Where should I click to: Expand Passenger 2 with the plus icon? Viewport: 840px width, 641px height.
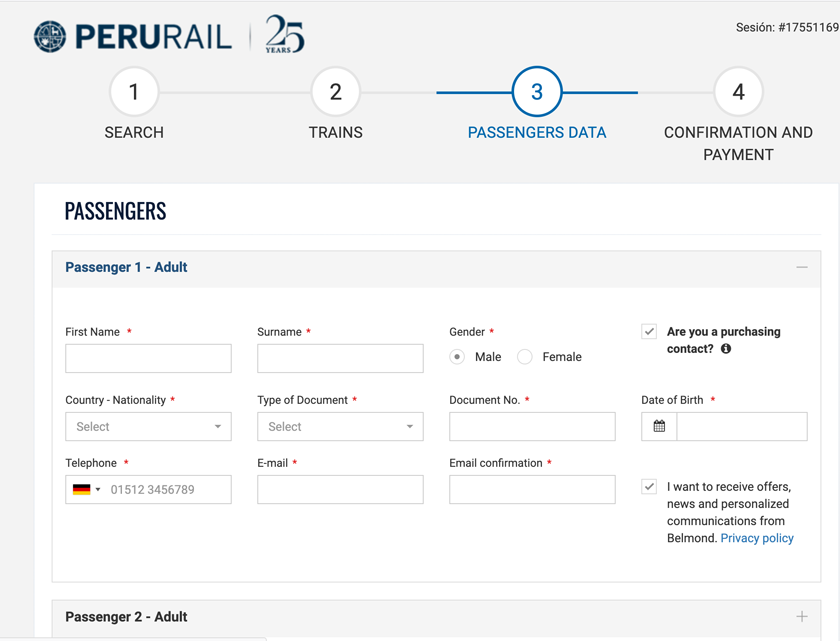(802, 617)
